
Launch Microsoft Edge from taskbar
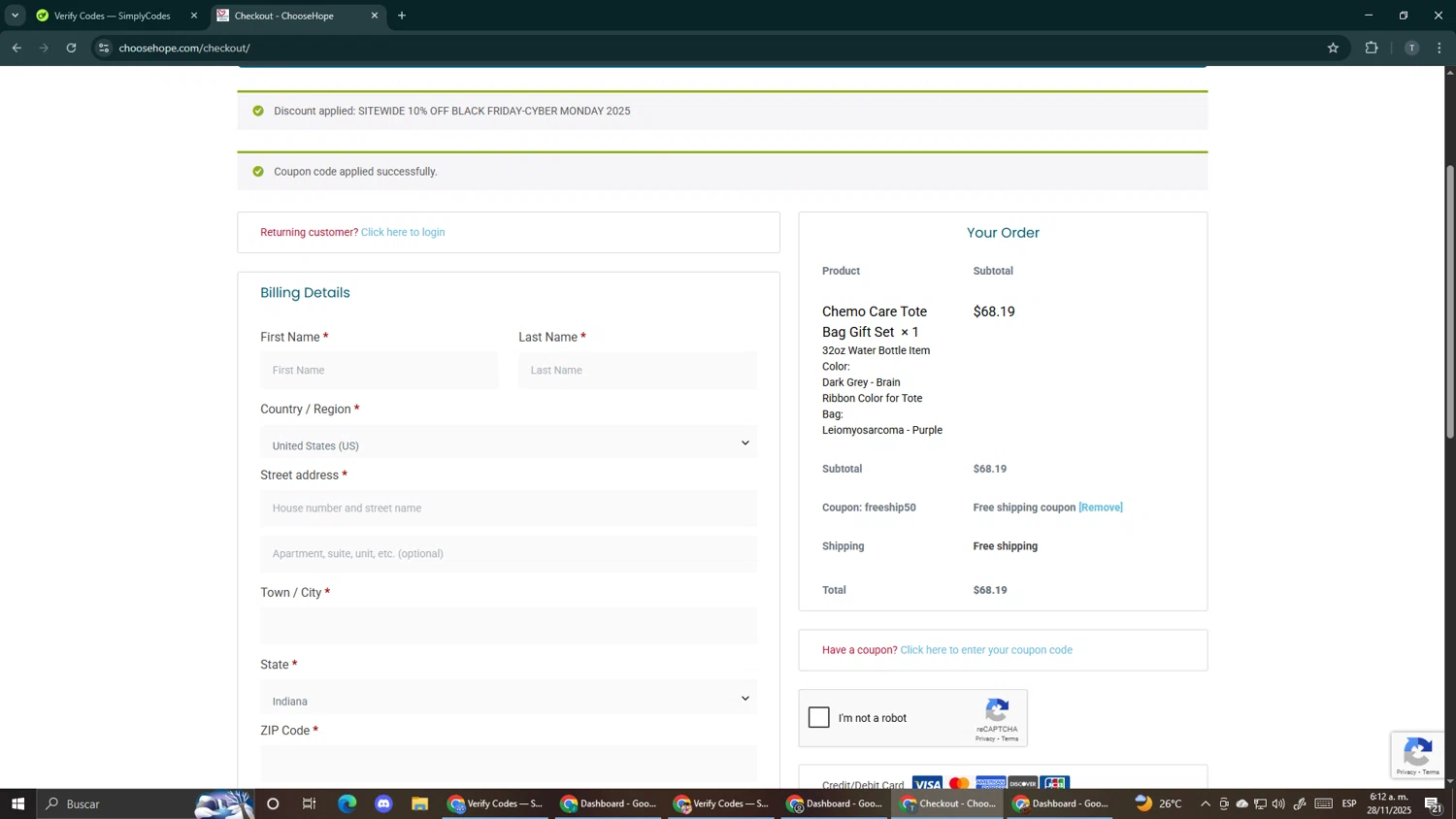(347, 803)
